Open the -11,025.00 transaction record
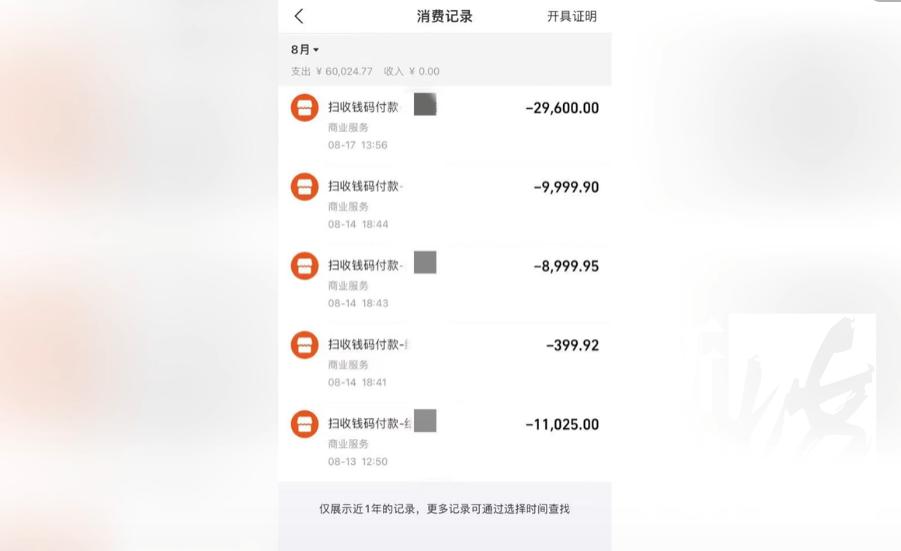901x551 pixels. coord(561,424)
